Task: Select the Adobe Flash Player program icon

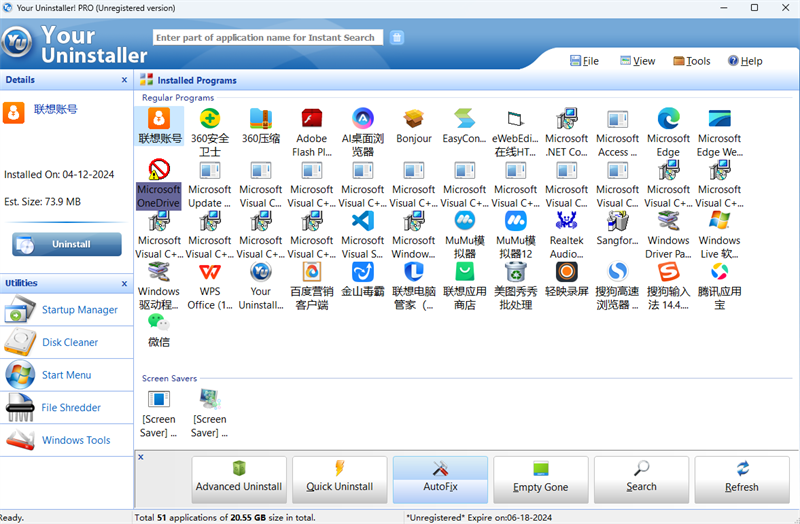Action: pos(311,121)
